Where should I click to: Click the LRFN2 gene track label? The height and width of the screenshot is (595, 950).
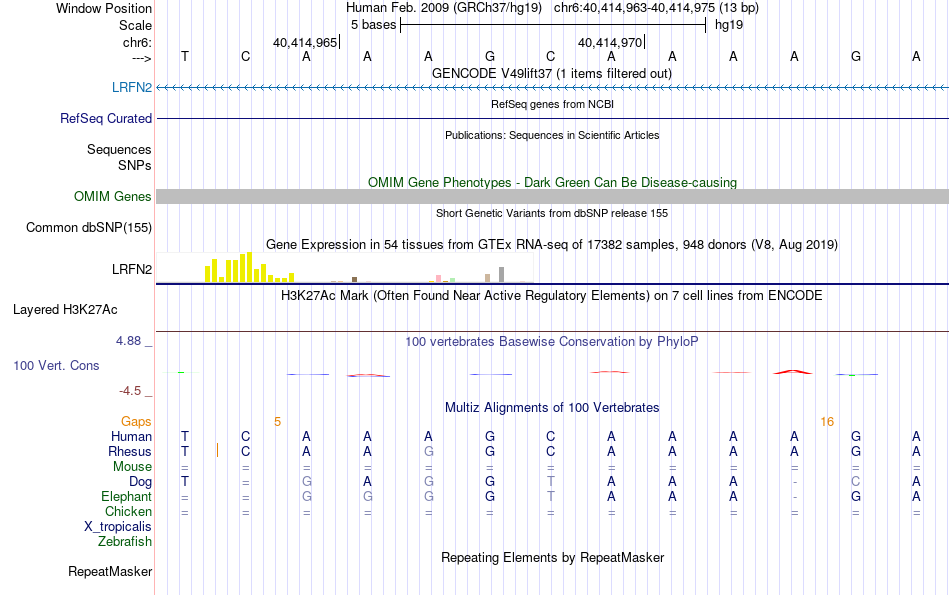pos(131,87)
